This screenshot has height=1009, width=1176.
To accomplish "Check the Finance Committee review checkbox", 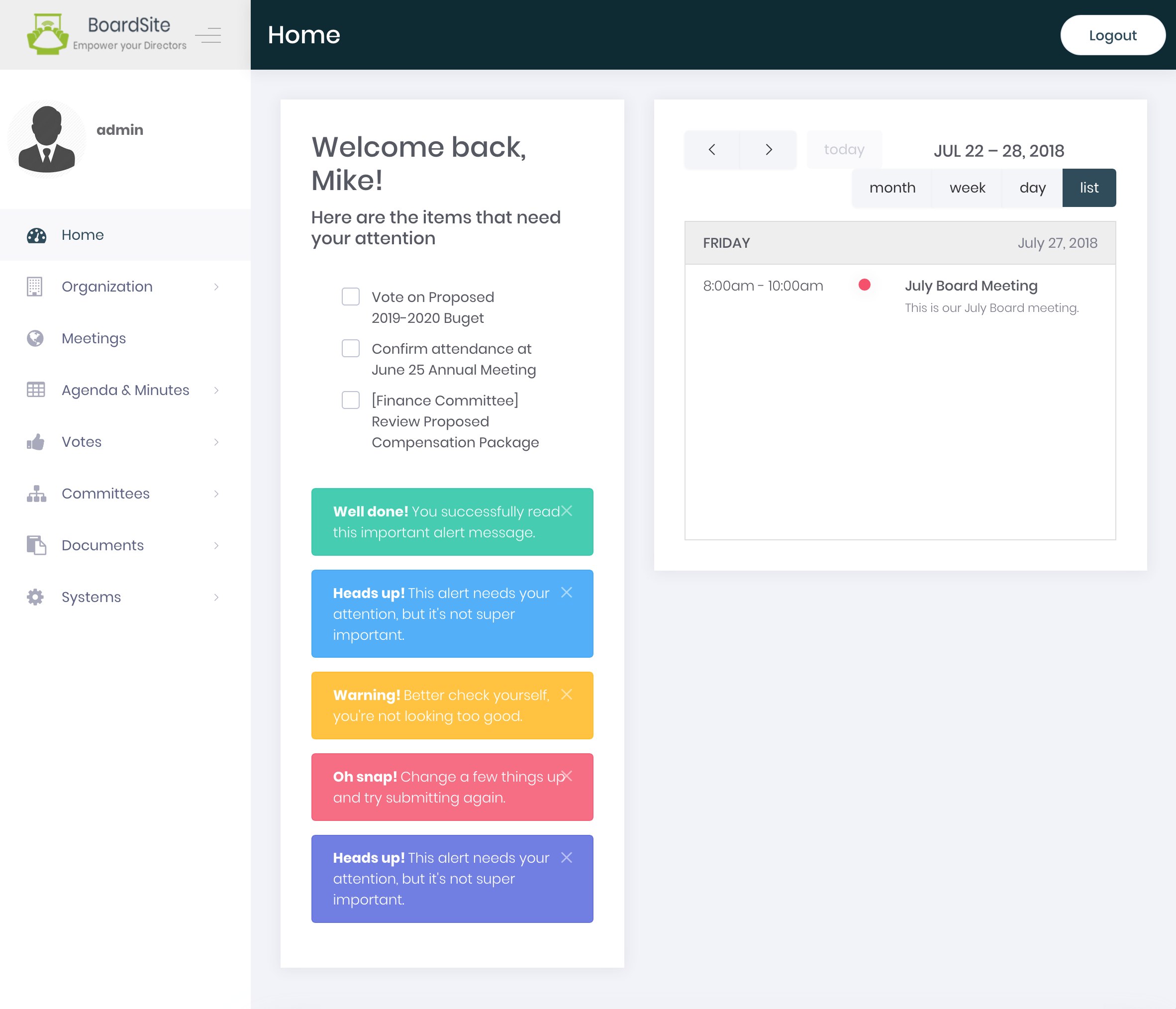I will click(351, 400).
